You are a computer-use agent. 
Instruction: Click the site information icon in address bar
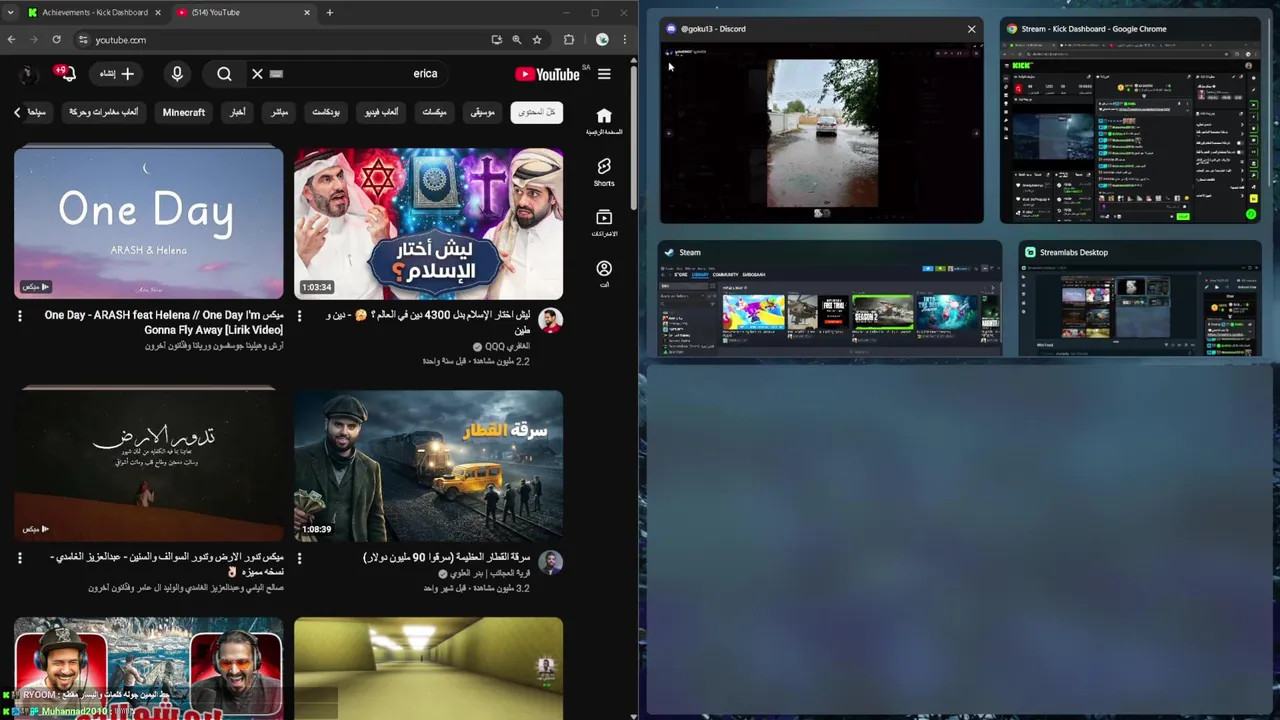click(84, 40)
